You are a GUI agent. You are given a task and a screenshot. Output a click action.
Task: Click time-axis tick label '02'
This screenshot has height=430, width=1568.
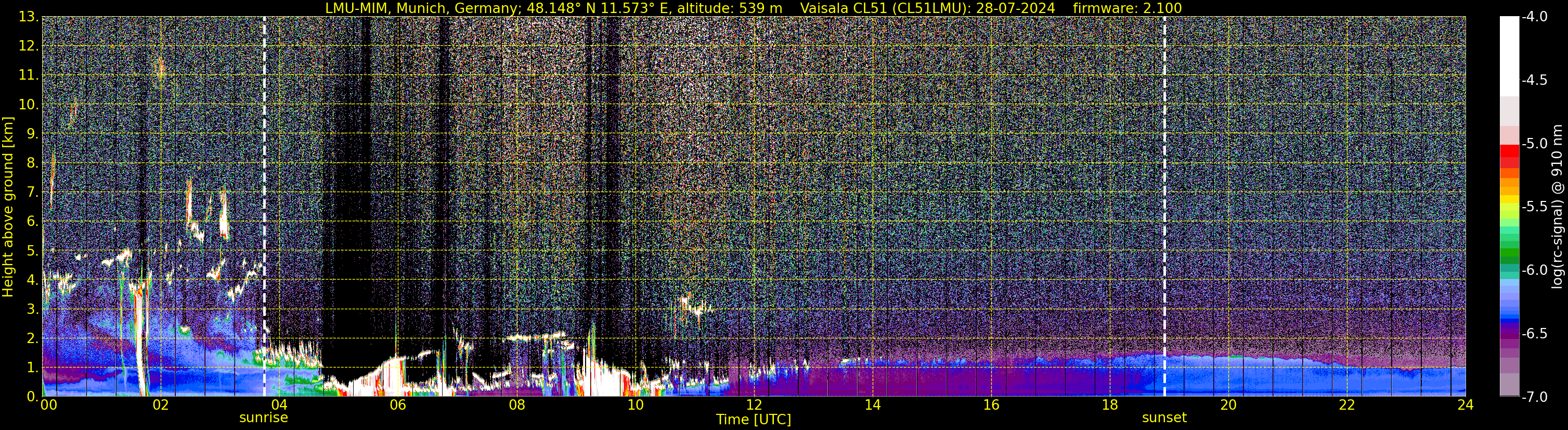(x=160, y=405)
